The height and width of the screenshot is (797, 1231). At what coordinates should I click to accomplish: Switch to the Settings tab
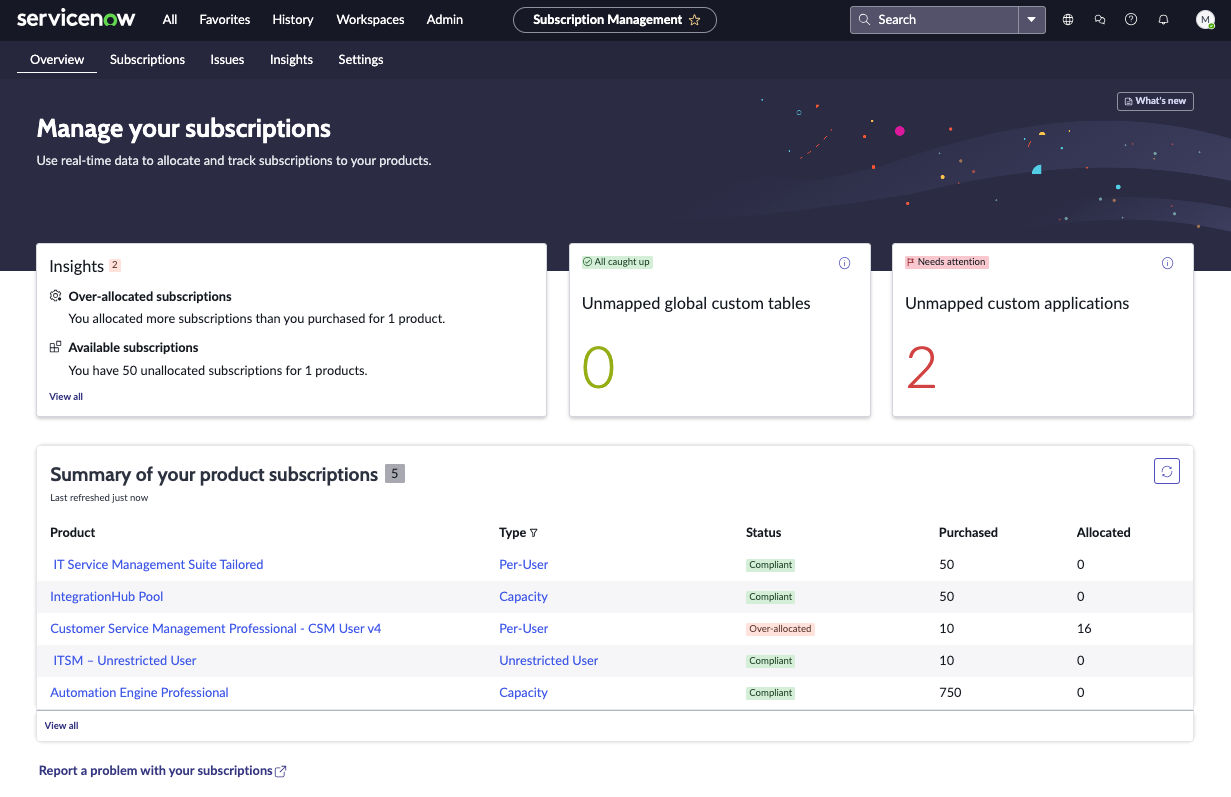point(361,60)
